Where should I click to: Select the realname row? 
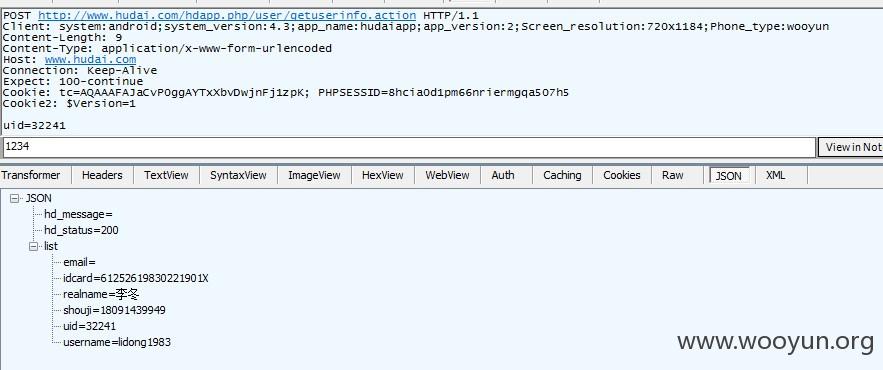[101, 294]
